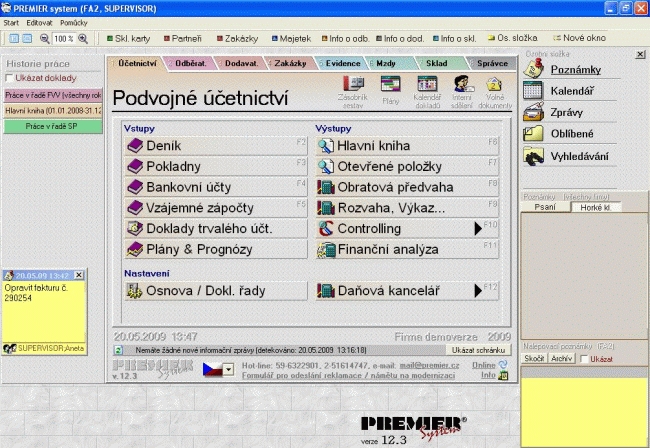
Task: Click Info o odb. toolbar shortcut
Action: [345, 39]
